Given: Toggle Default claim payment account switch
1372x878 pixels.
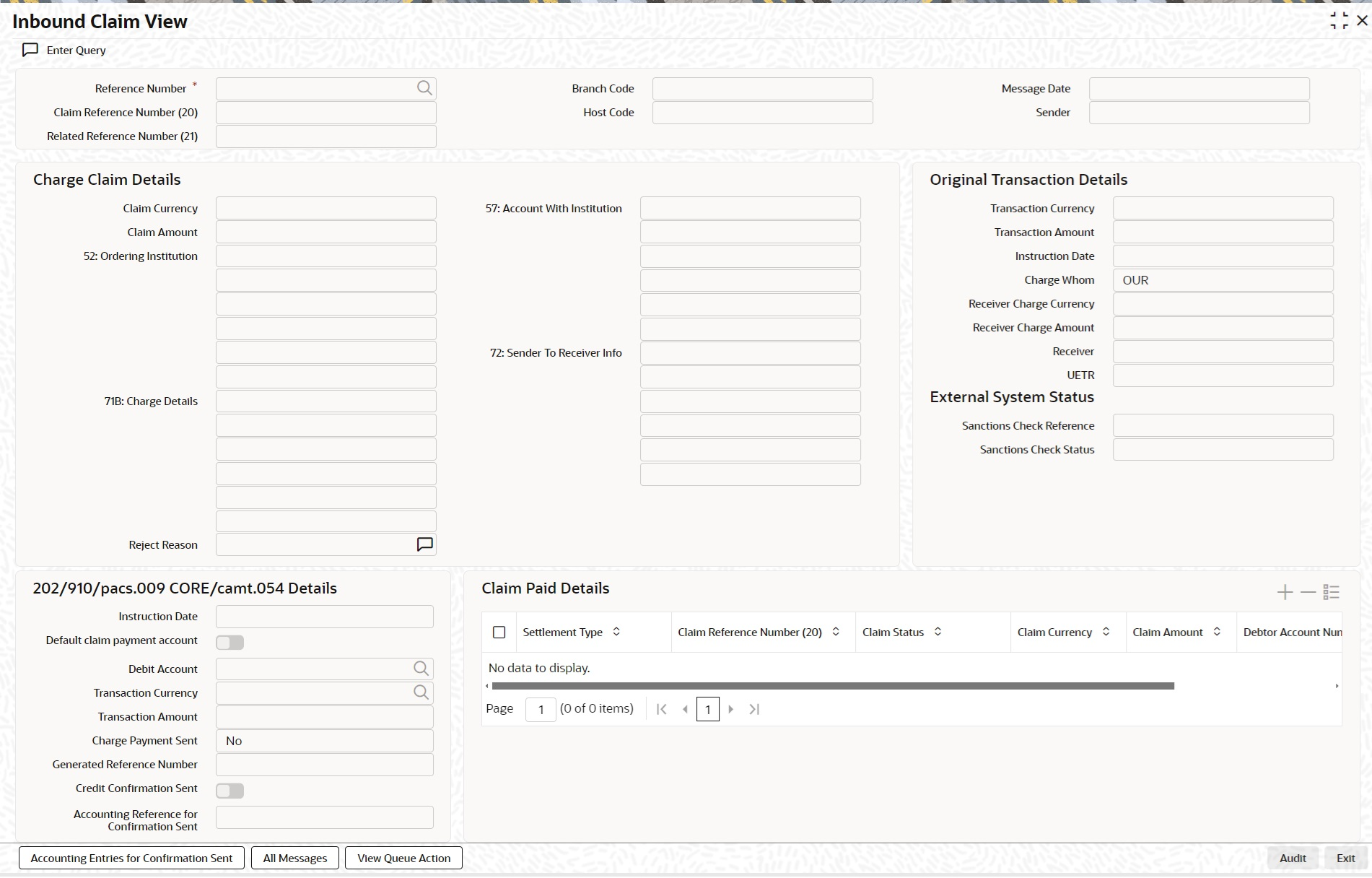Looking at the screenshot, I should (x=230, y=642).
